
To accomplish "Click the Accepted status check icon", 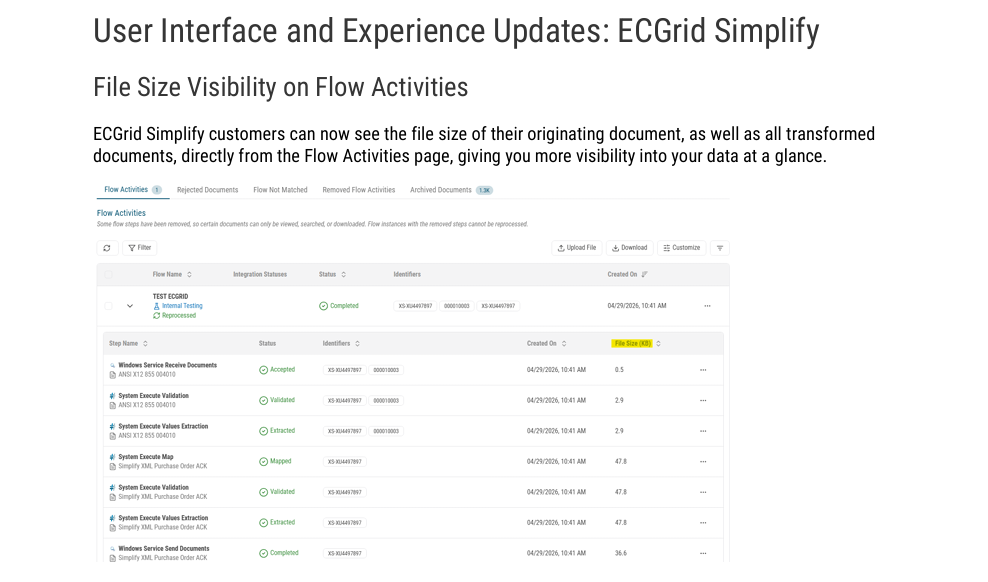I will coord(263,370).
